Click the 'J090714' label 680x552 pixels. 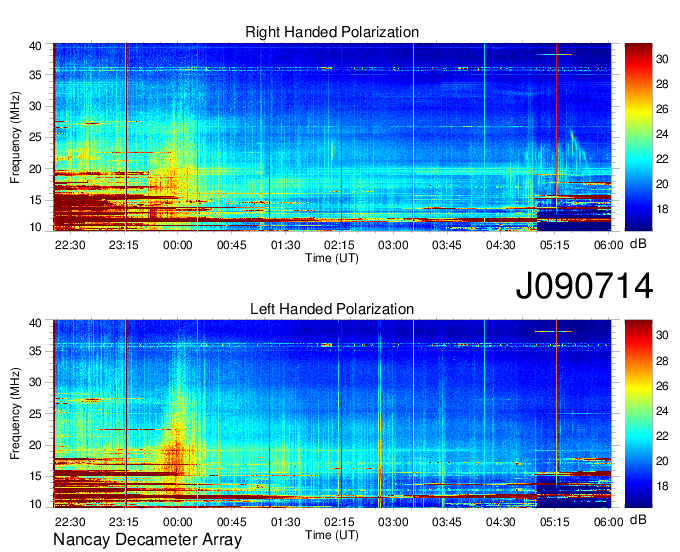[x=584, y=285]
